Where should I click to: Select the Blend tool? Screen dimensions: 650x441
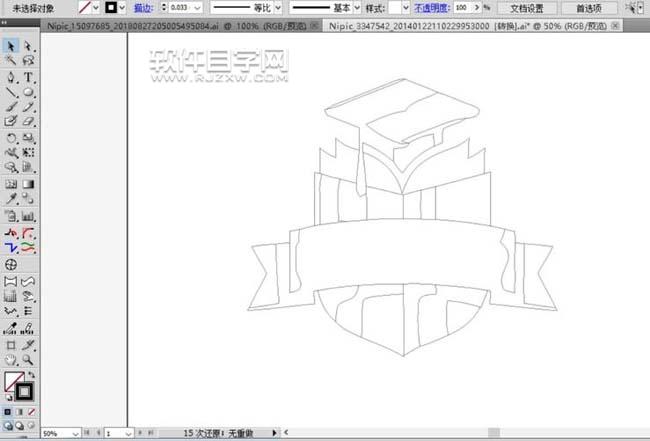pyautogui.click(x=28, y=199)
